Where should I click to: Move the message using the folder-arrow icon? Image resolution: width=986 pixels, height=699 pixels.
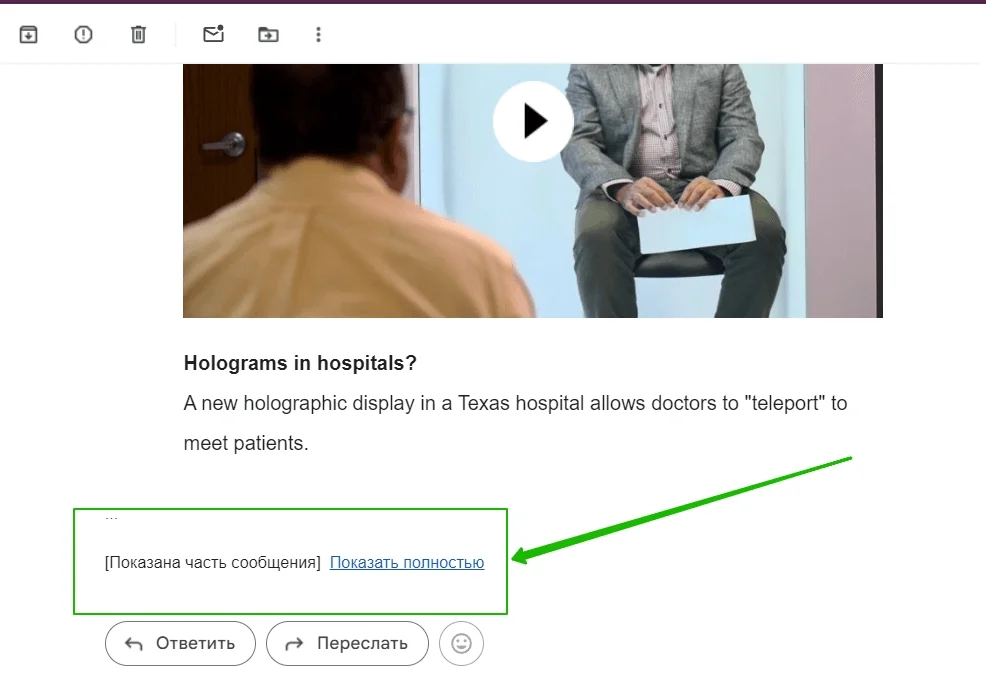tap(269, 35)
